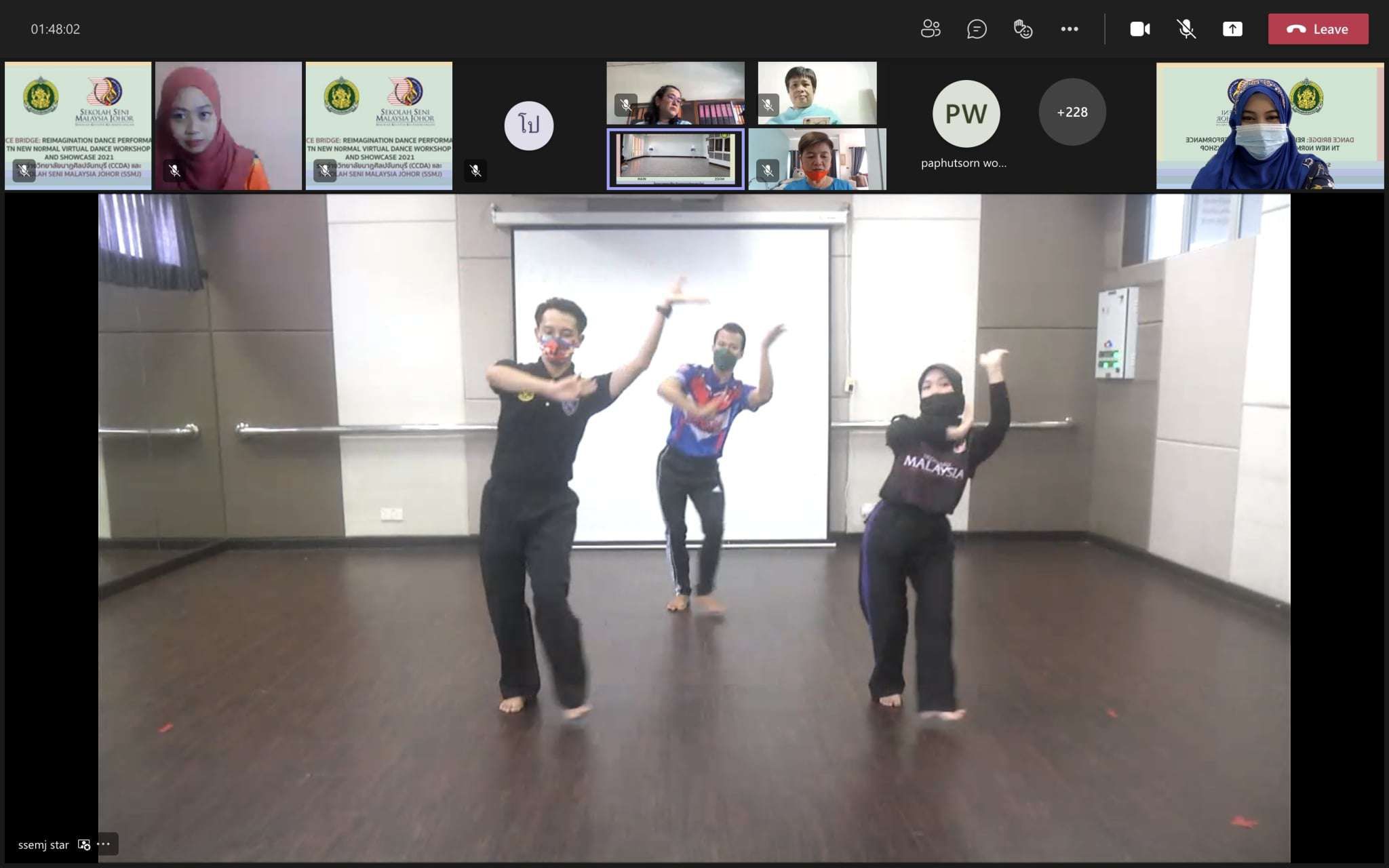This screenshot has height=868, width=1389.
Task: Leave the meeting
Action: [1318, 29]
